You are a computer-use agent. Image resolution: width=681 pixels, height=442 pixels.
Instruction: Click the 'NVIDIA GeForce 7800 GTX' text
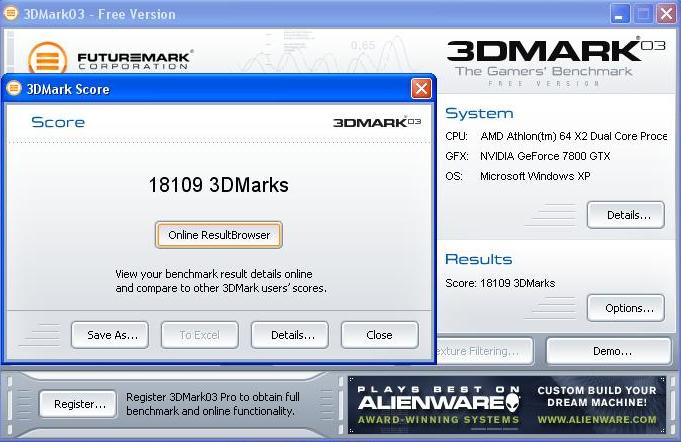(545, 156)
